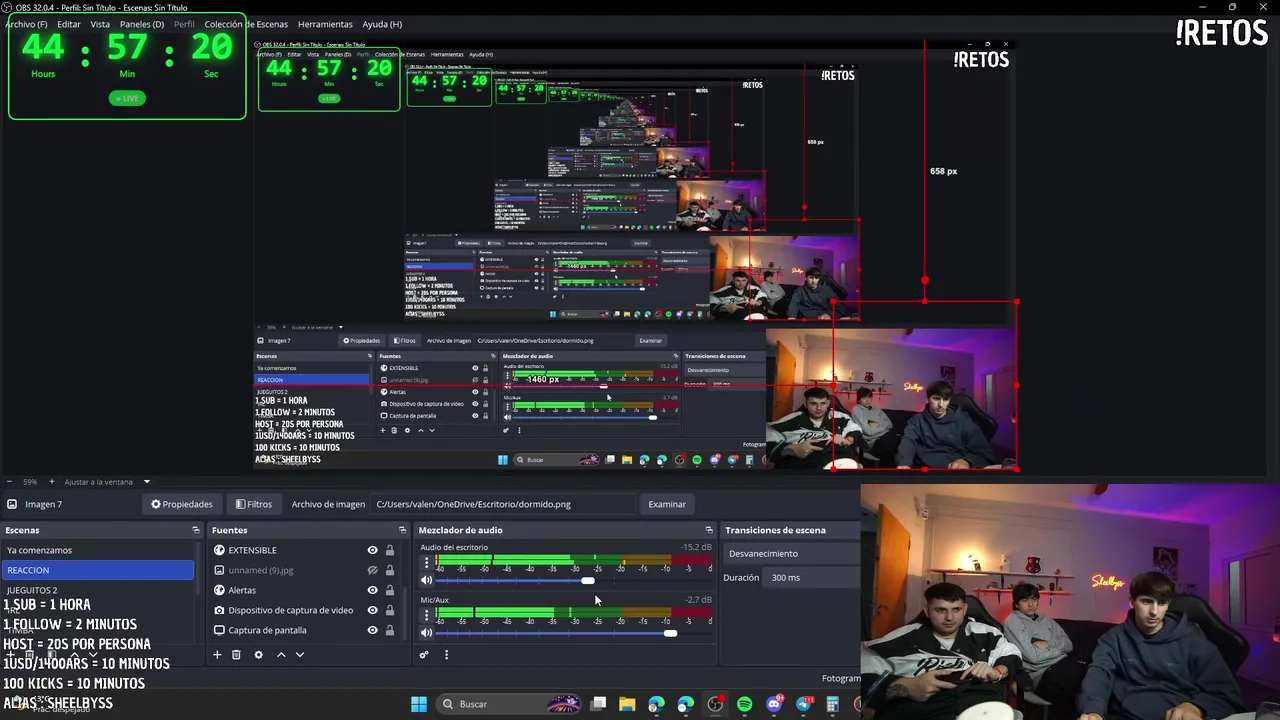Open the Ayuda (H) menu
The width and height of the screenshot is (1280, 720).
382,24
